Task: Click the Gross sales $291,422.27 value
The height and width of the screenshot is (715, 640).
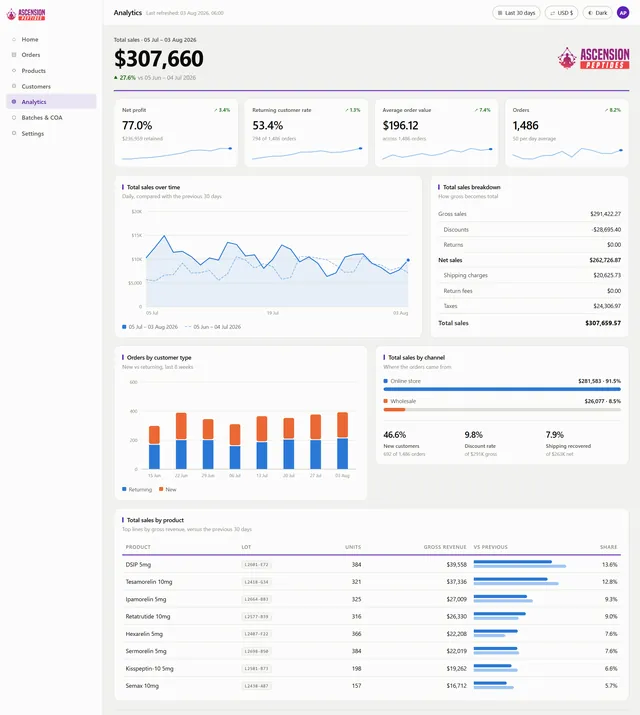Action: coord(605,214)
